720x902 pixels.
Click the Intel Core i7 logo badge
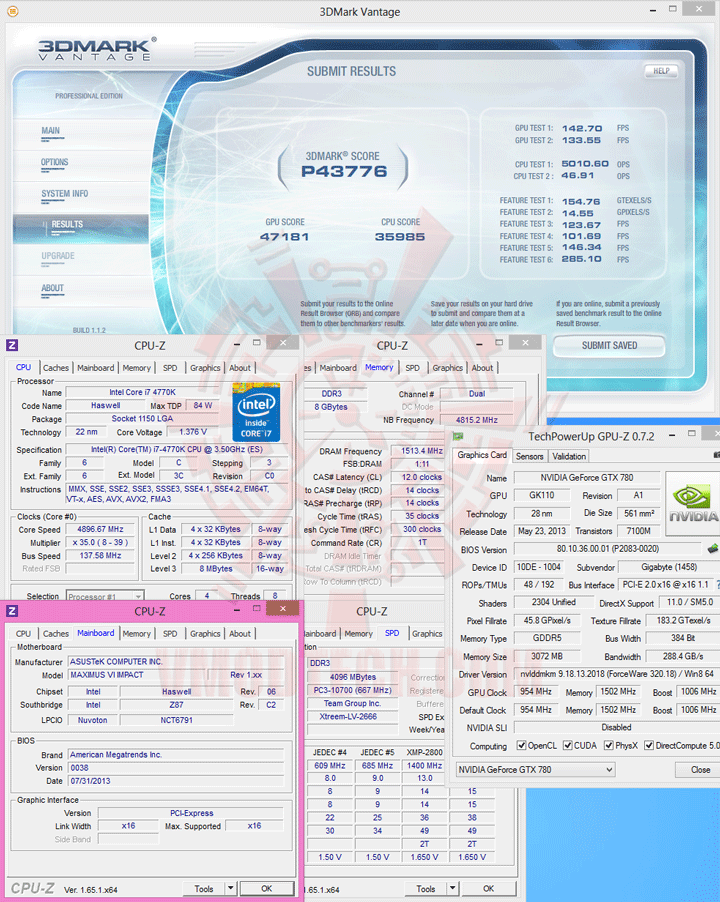256,412
